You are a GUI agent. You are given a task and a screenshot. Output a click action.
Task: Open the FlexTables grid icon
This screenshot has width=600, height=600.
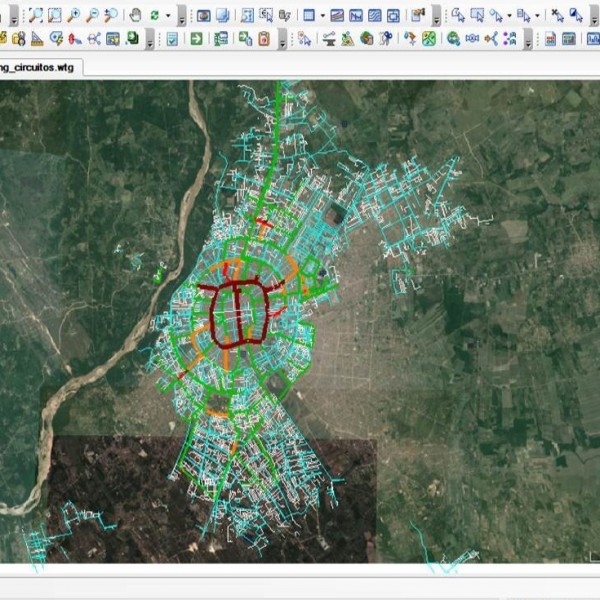coord(309,16)
